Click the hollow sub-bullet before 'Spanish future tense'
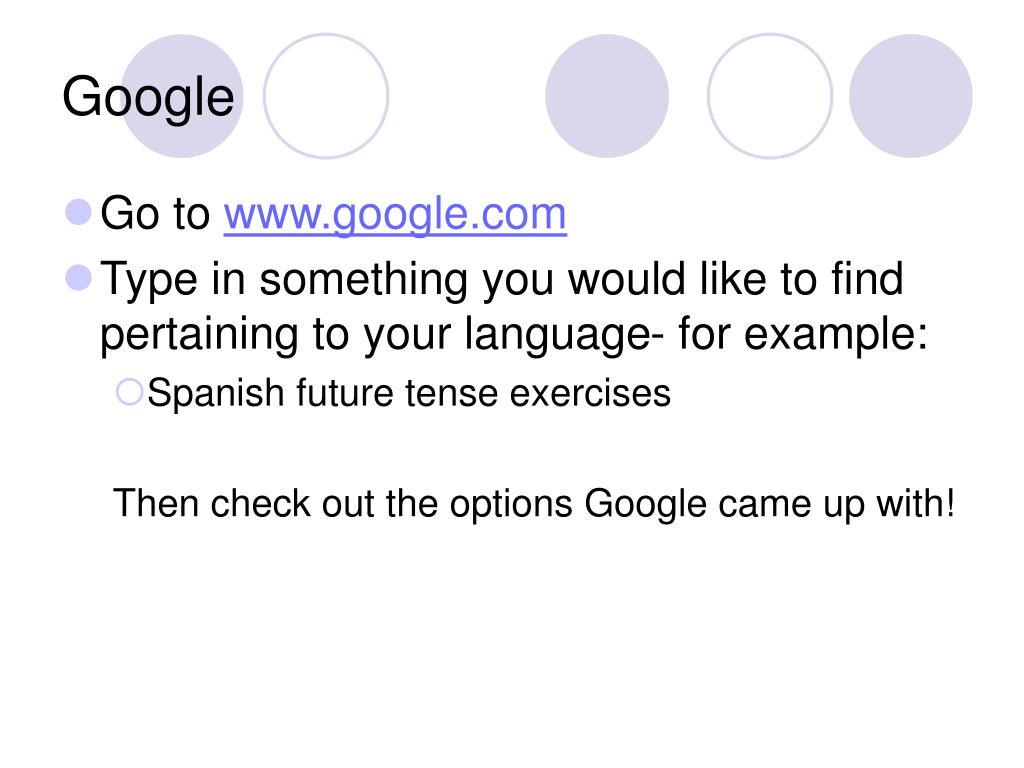Screen dimensions: 1024x768 click(x=129, y=392)
